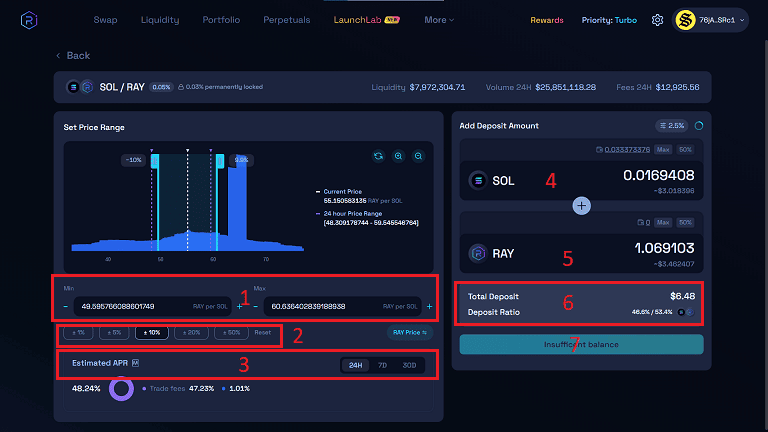This screenshot has width=768, height=432.
Task: Select the ±1% range preset
Action: [x=78, y=333]
